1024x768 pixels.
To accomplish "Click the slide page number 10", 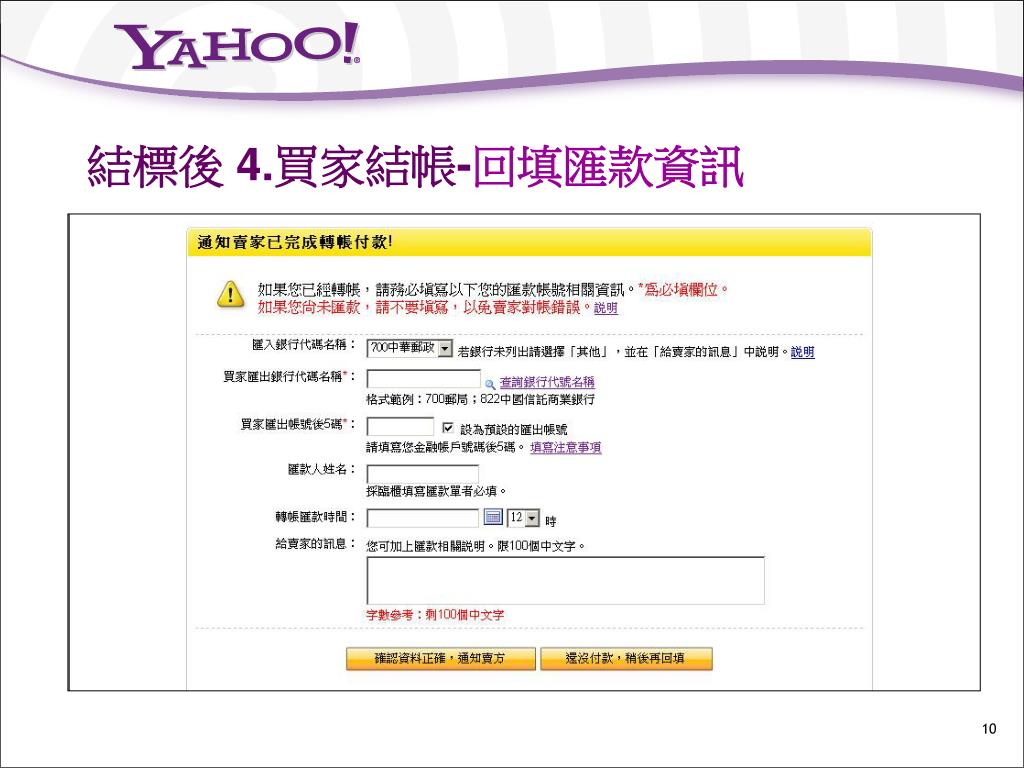I will [989, 729].
